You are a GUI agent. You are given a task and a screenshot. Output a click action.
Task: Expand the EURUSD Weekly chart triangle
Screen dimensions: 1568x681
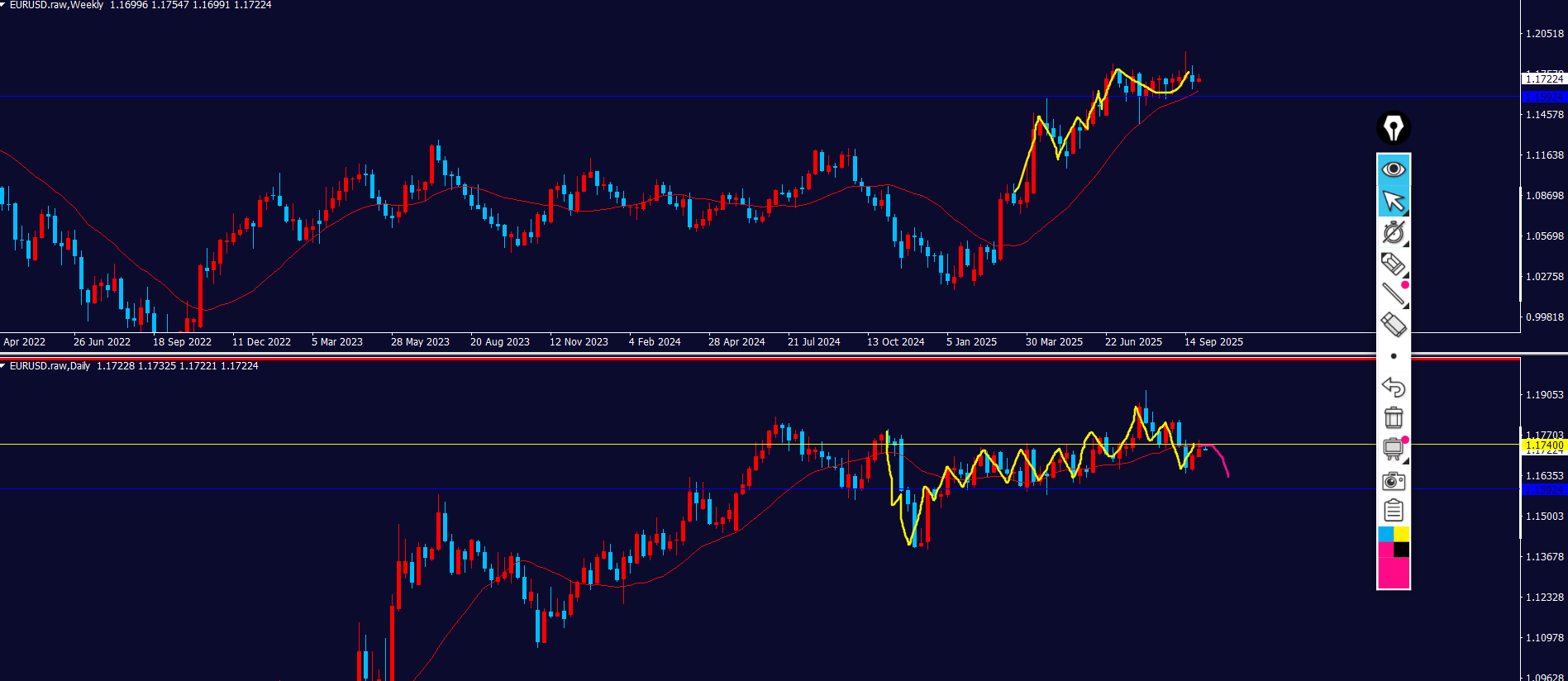coord(3,5)
